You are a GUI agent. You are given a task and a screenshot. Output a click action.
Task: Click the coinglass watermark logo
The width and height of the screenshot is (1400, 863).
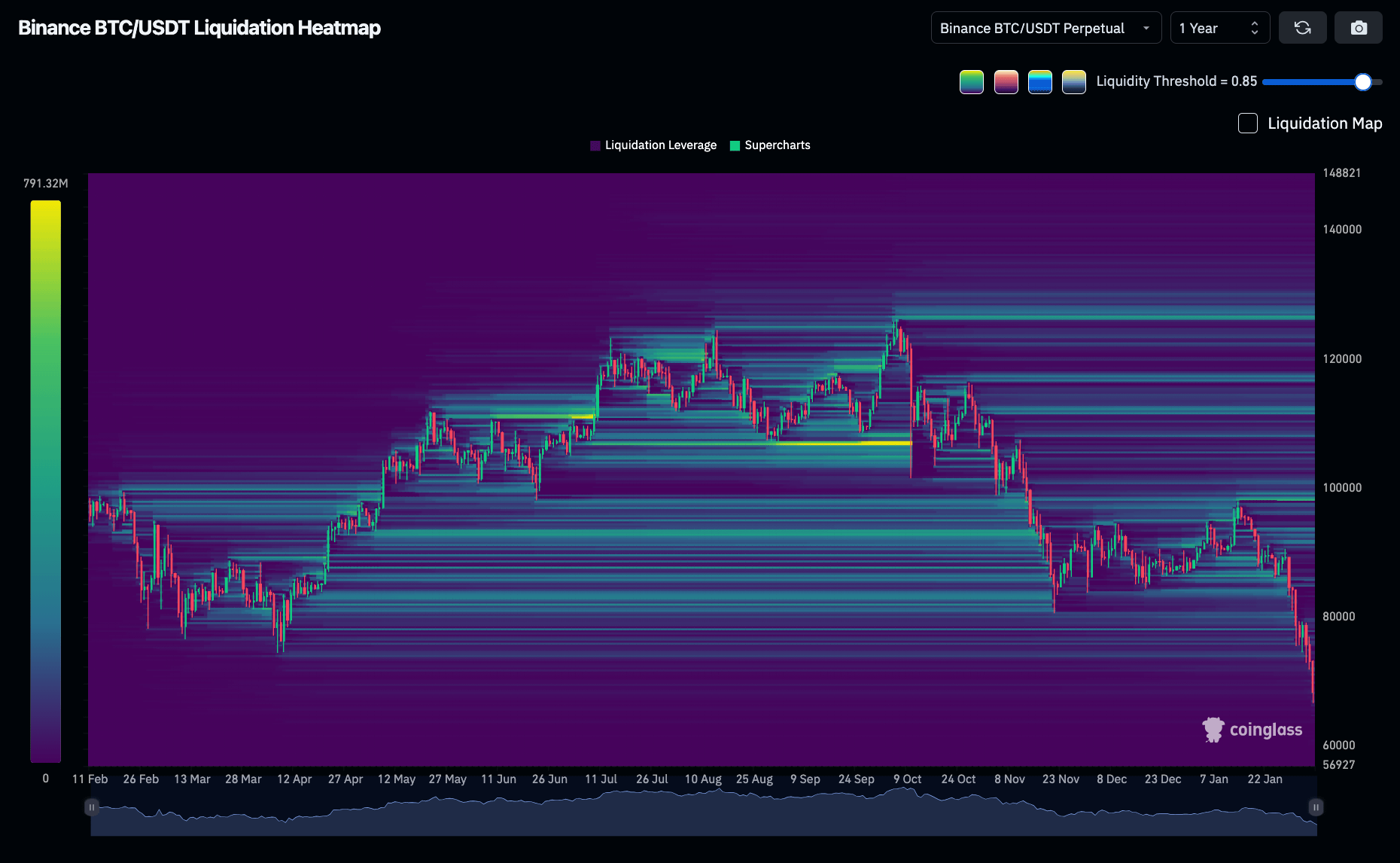coord(1252,730)
